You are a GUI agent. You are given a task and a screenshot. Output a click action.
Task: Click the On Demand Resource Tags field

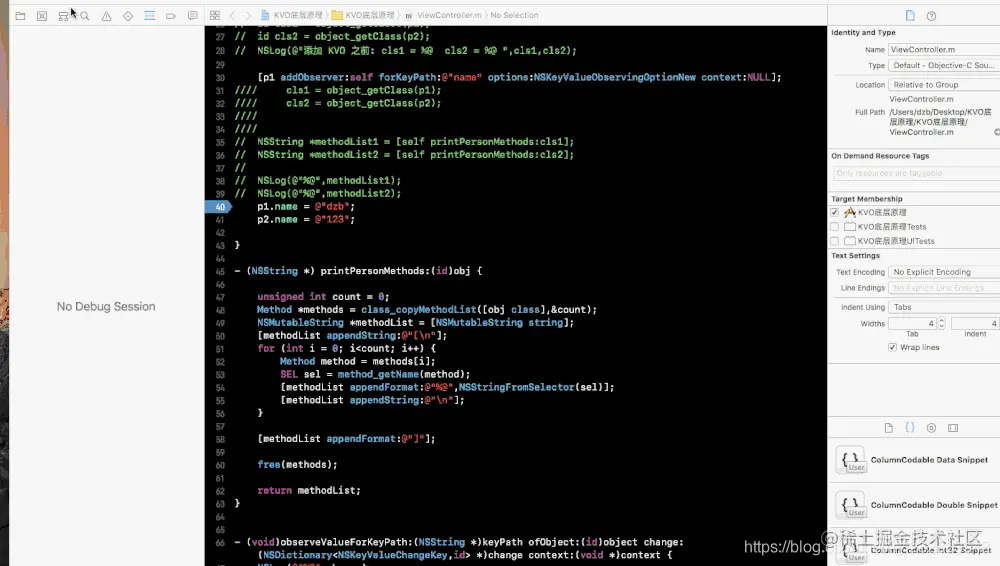[x=916, y=173]
